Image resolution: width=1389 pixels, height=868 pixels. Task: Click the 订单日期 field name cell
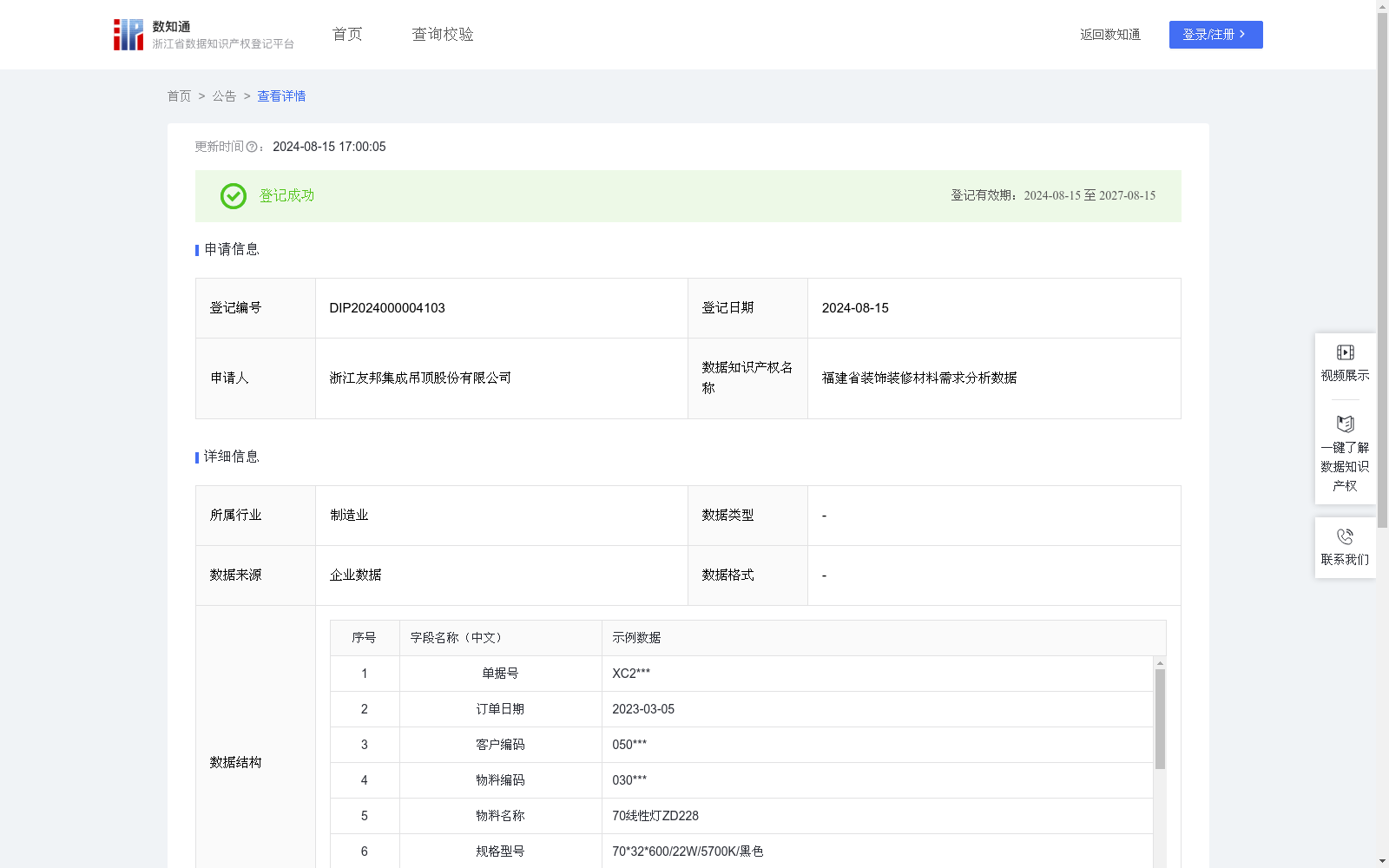(x=501, y=709)
